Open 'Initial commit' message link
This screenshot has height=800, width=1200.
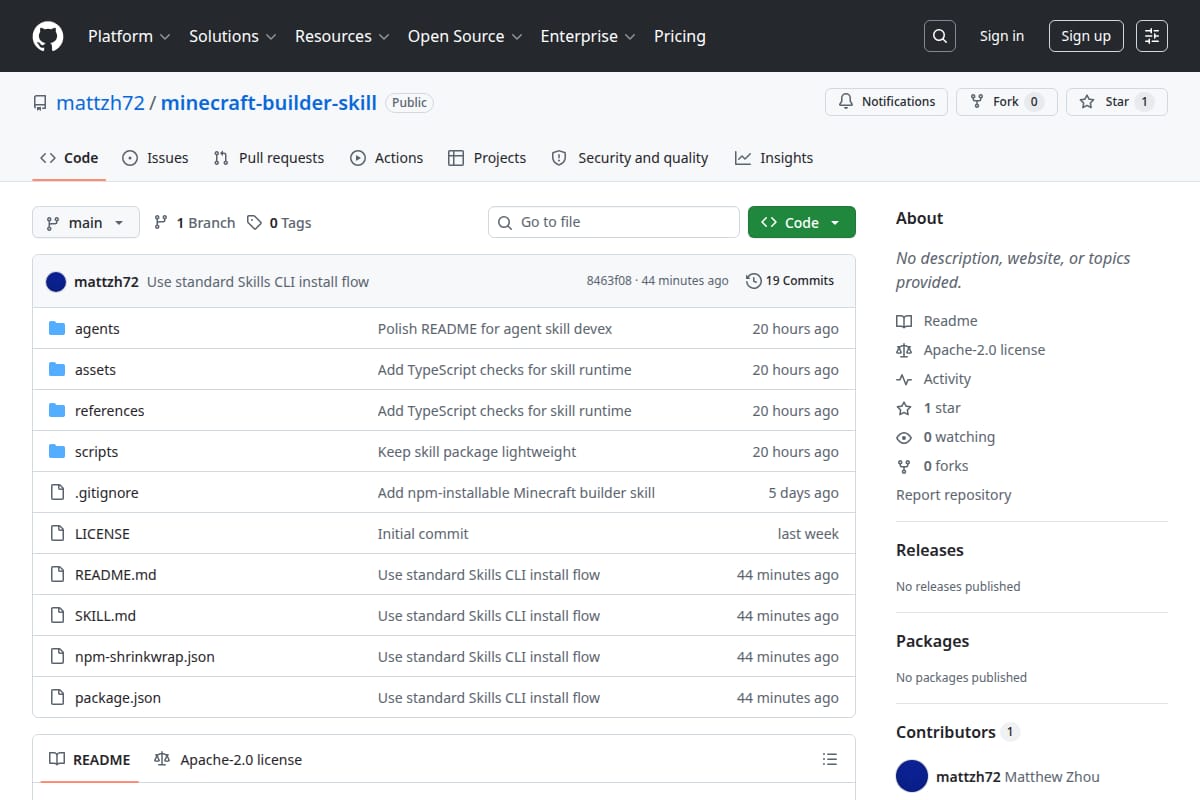click(423, 534)
